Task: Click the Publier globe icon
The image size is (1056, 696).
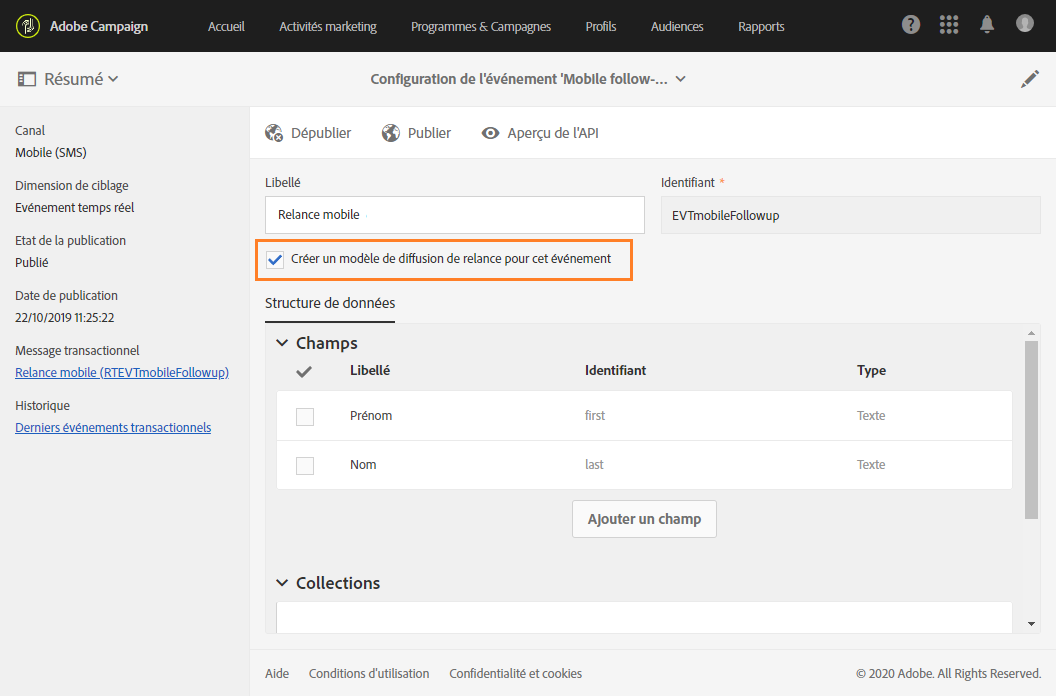Action: tap(391, 133)
